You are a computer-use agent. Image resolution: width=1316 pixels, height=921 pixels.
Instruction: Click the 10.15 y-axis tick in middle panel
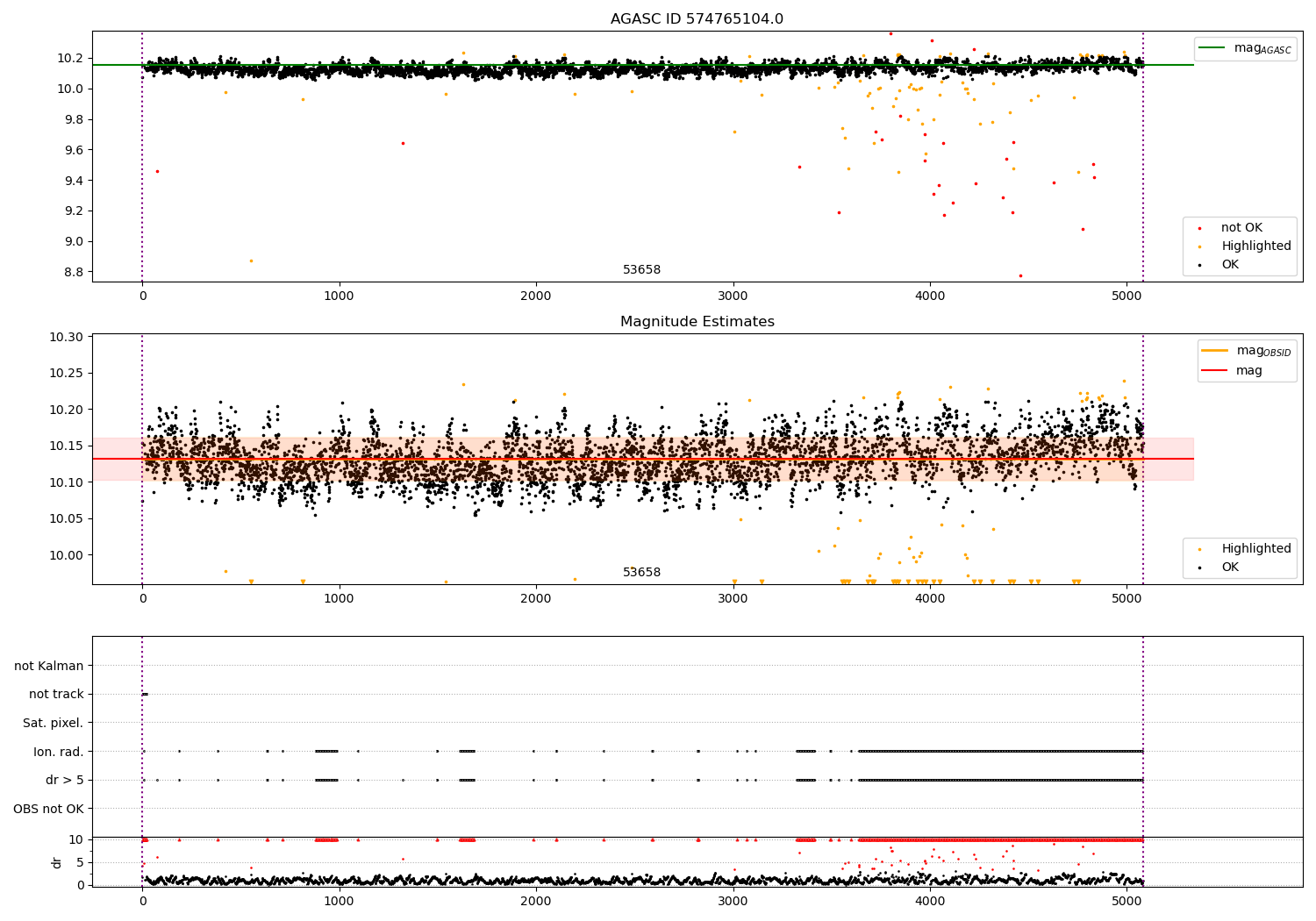coord(68,446)
